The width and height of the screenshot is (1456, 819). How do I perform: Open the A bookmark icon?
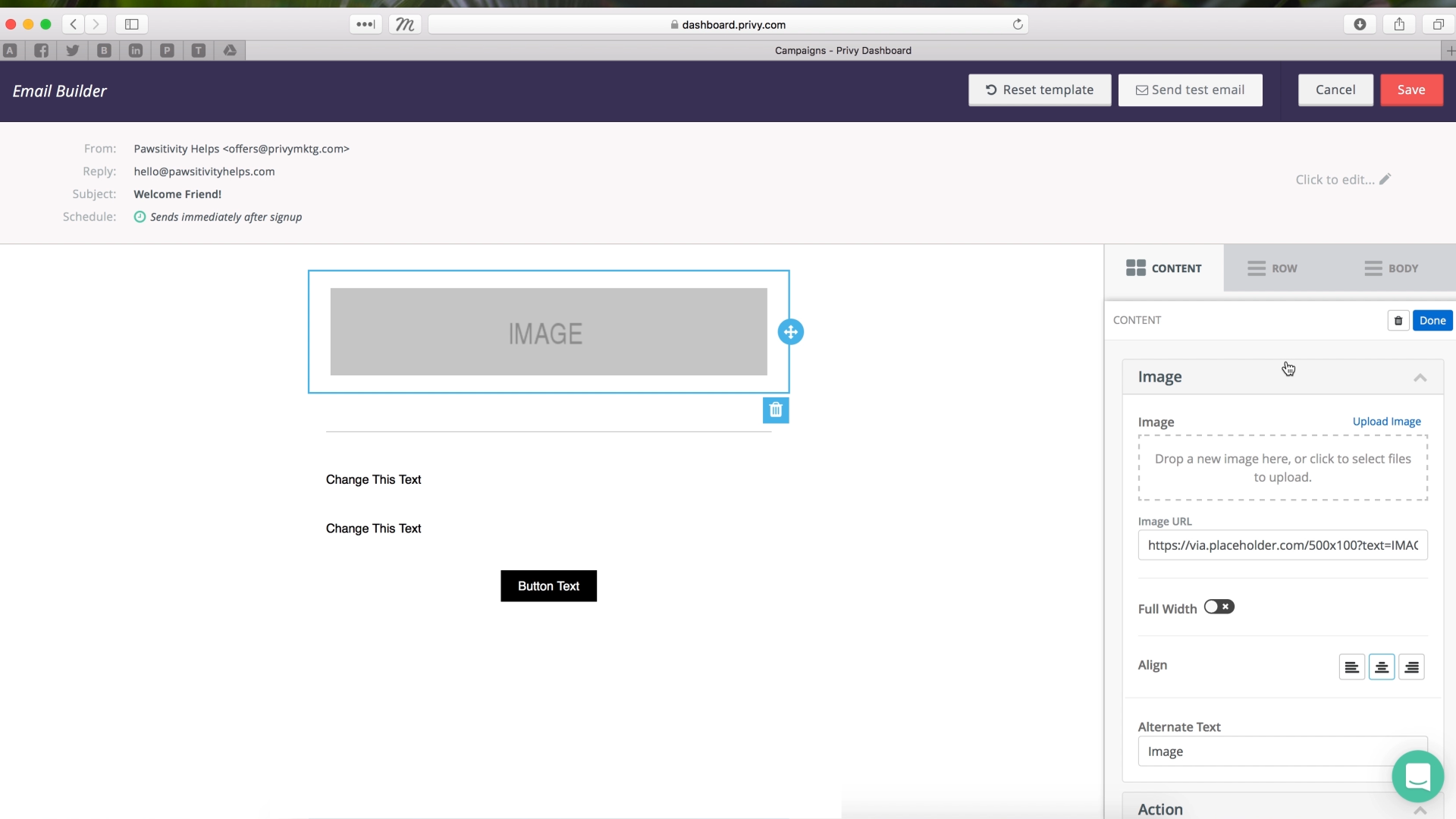(10, 51)
